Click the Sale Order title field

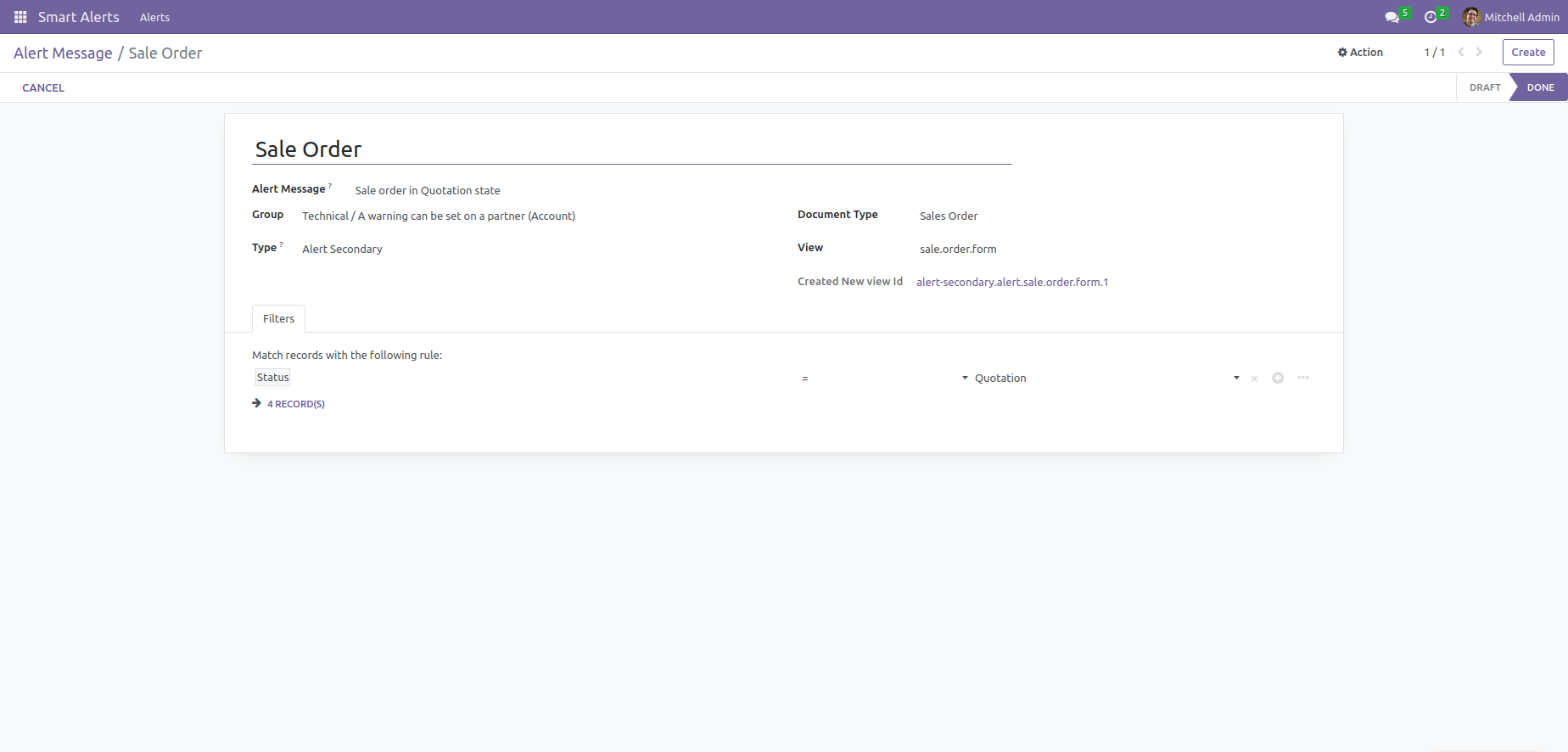(632, 149)
